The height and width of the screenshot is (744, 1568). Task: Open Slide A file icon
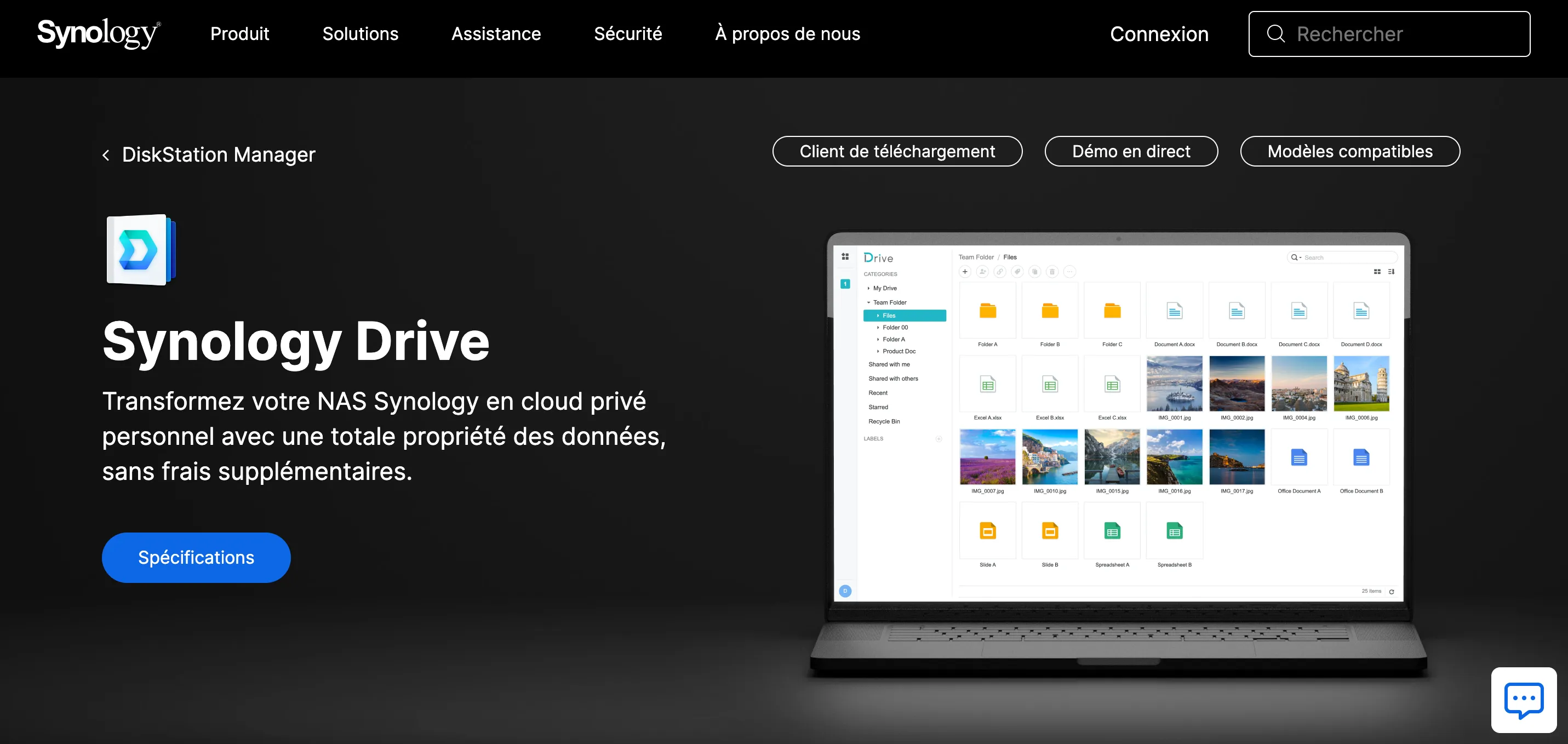[x=987, y=531]
